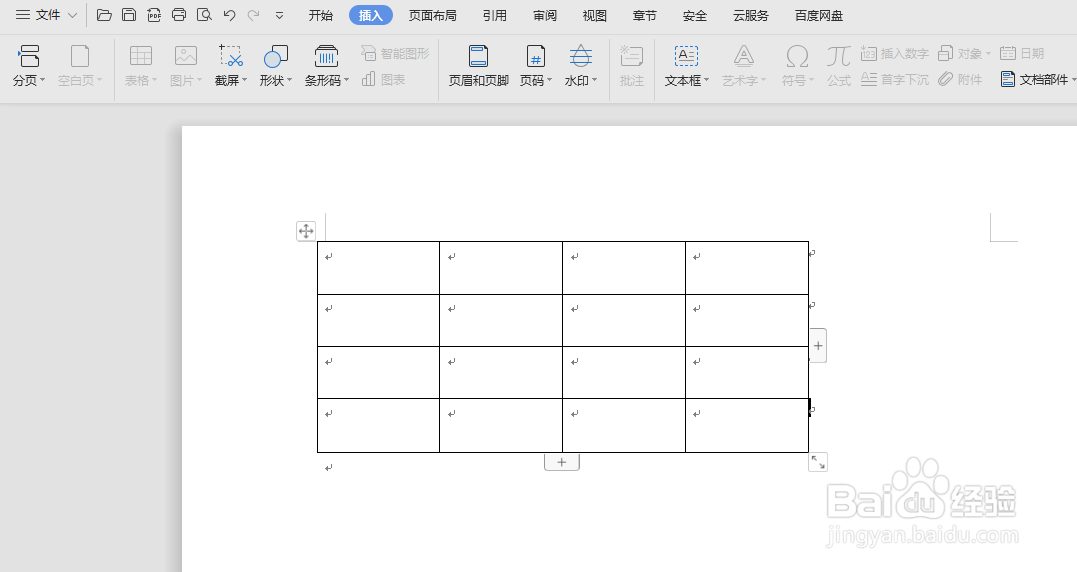Click the open folder icon
This screenshot has height=572, width=1077.
[104, 15]
